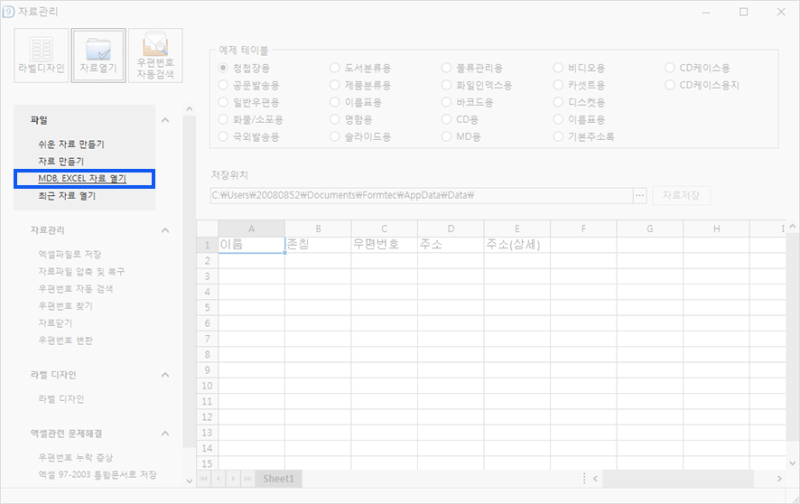The width and height of the screenshot is (800, 504).
Task: Click the 자료저장 button
Action: pyautogui.click(x=681, y=195)
